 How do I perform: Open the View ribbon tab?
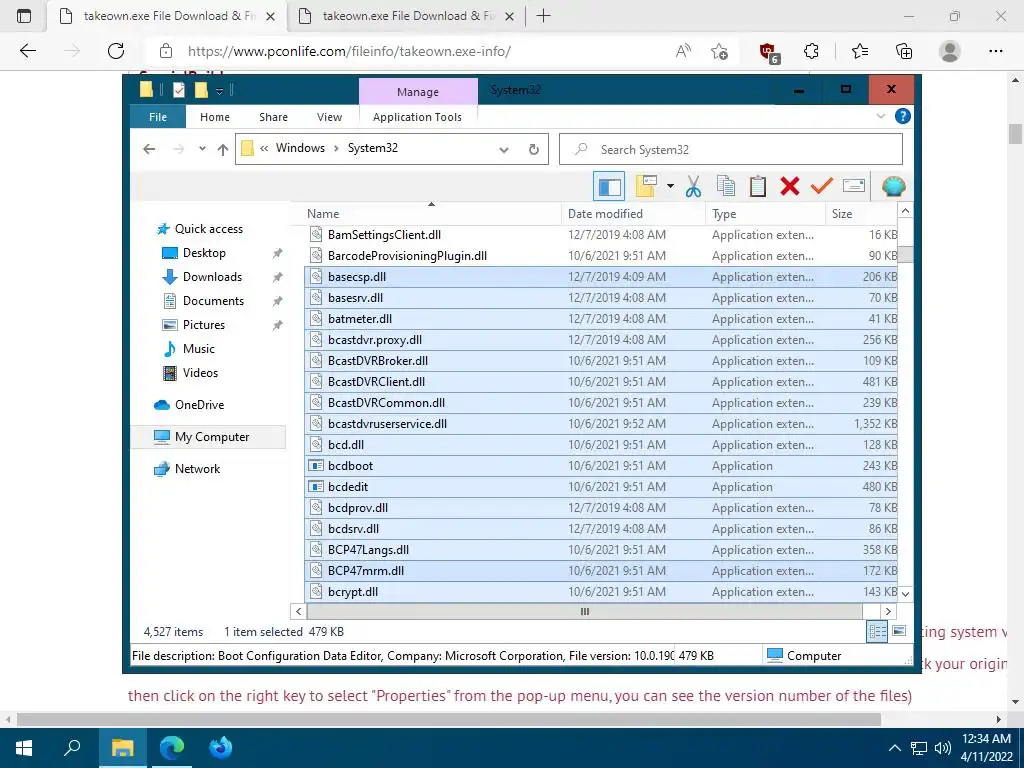[x=329, y=117]
